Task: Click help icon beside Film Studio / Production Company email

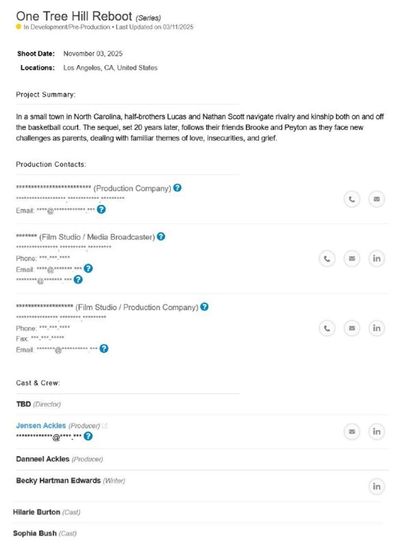Action: (x=104, y=349)
